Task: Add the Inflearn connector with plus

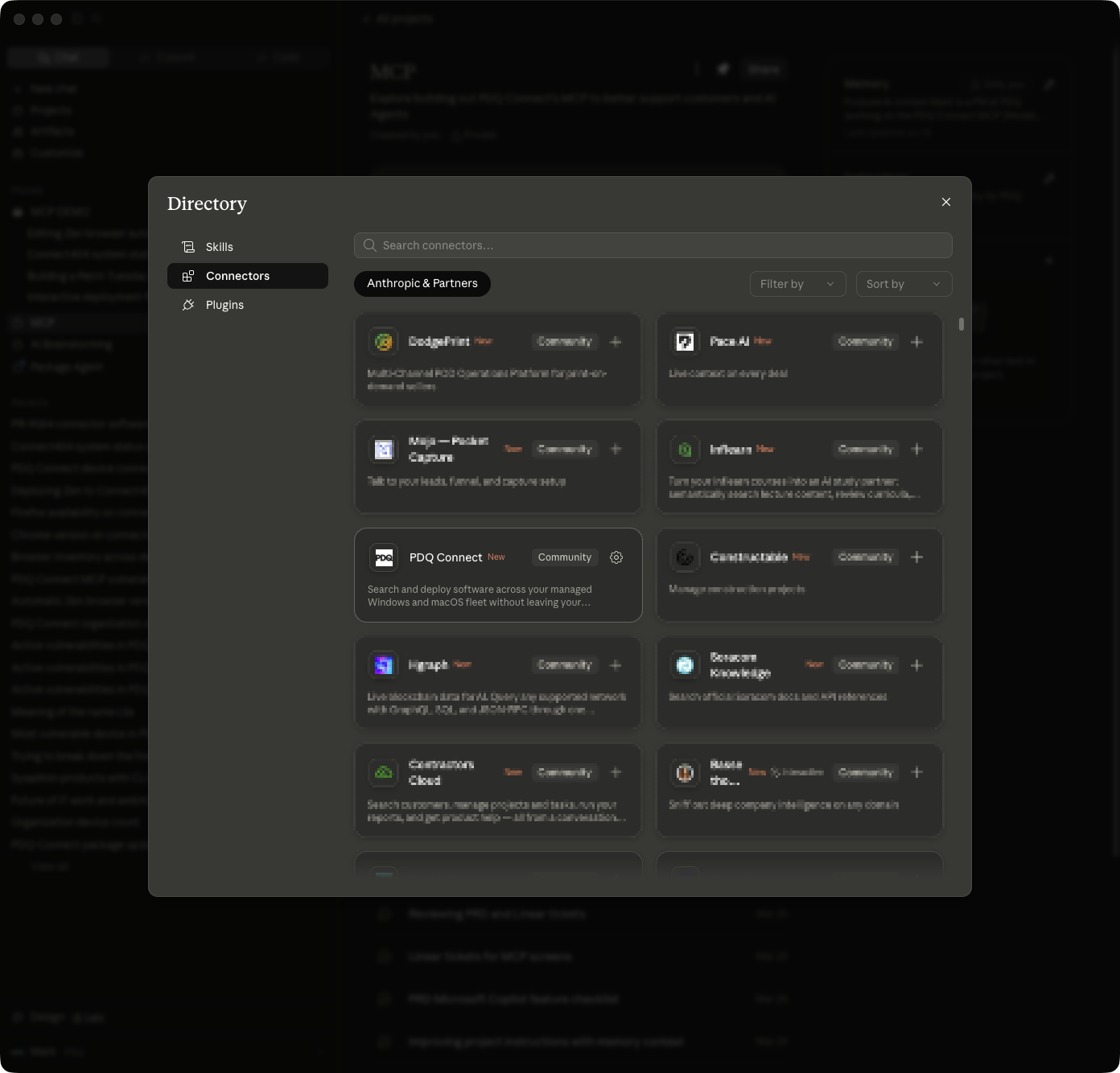Action: (x=916, y=449)
